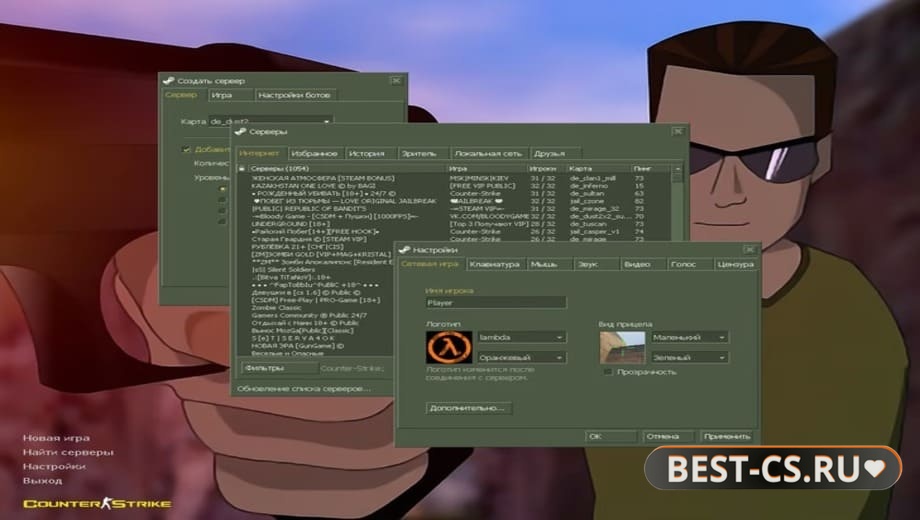Click Новая игра in the main menu
This screenshot has width=920, height=520.
click(x=56, y=438)
